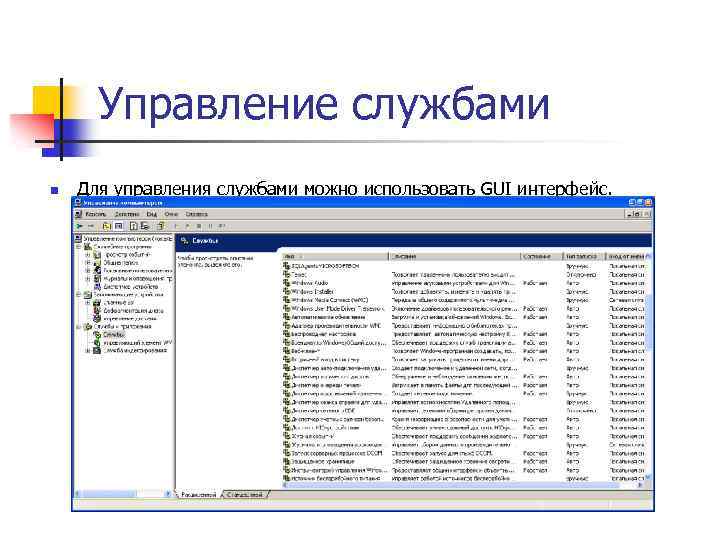Select Съемные ЗУ in the tree
Screen dimensions: 720x540
[118, 303]
